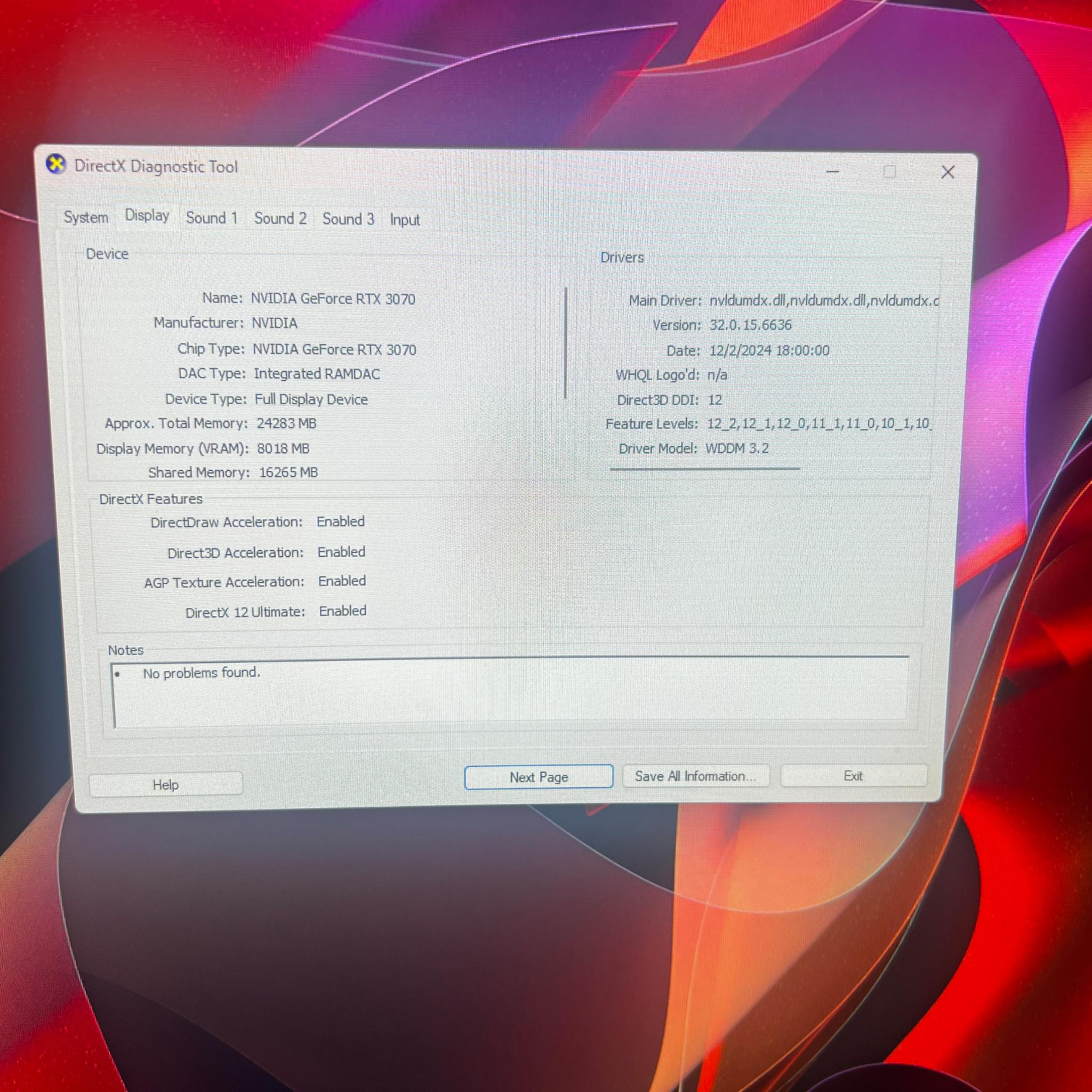Click Save All Information
This screenshot has height=1092, width=1092.
[695, 776]
